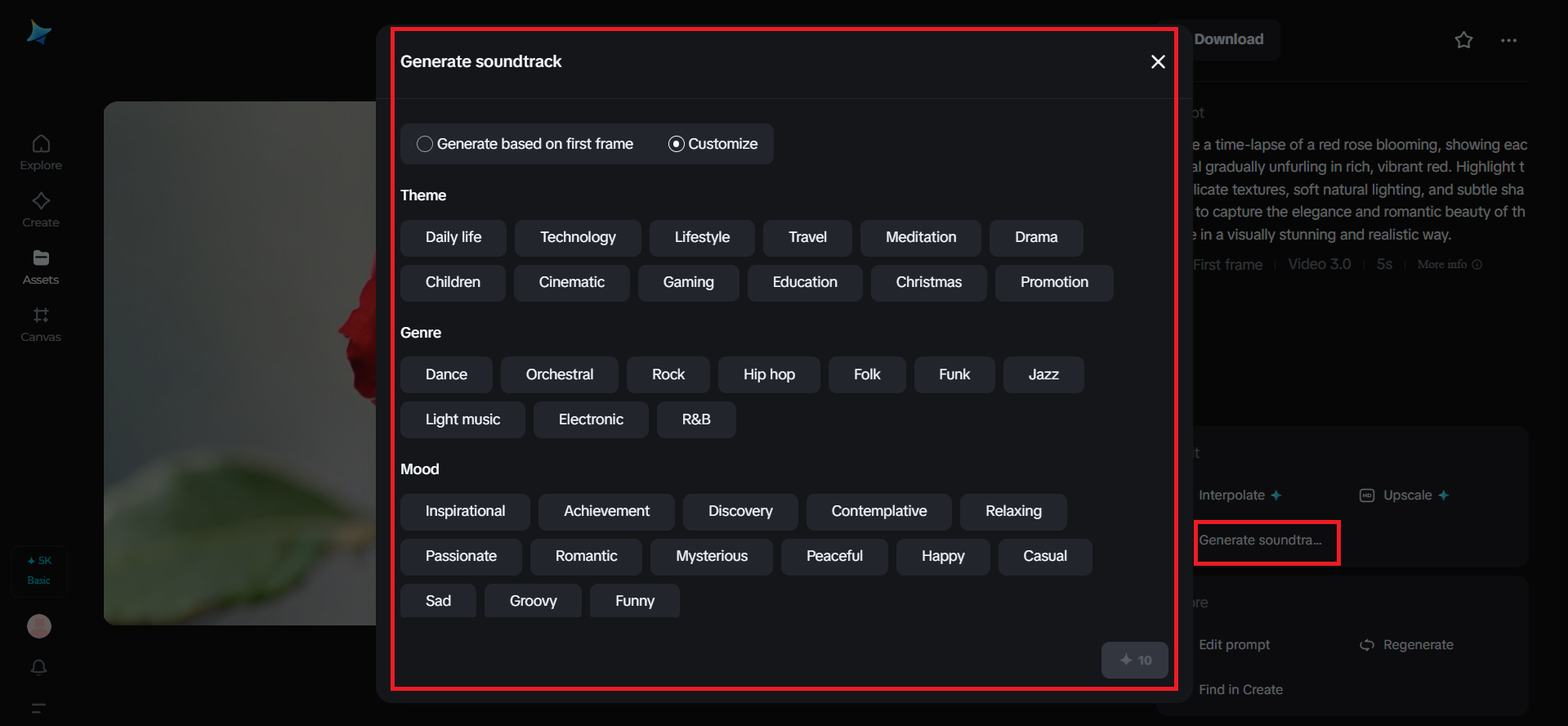Viewport: 1568px width, 726px height.
Task: Select Generate based on first frame option
Action: coord(425,144)
